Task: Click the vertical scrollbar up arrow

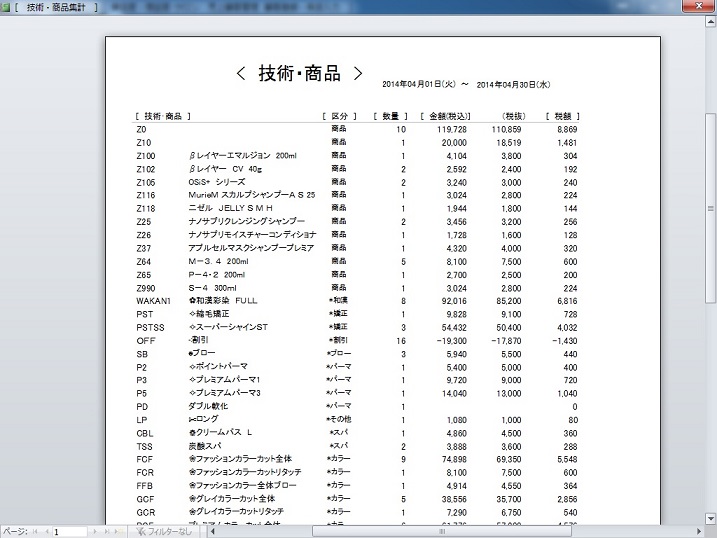Action: 711,22
